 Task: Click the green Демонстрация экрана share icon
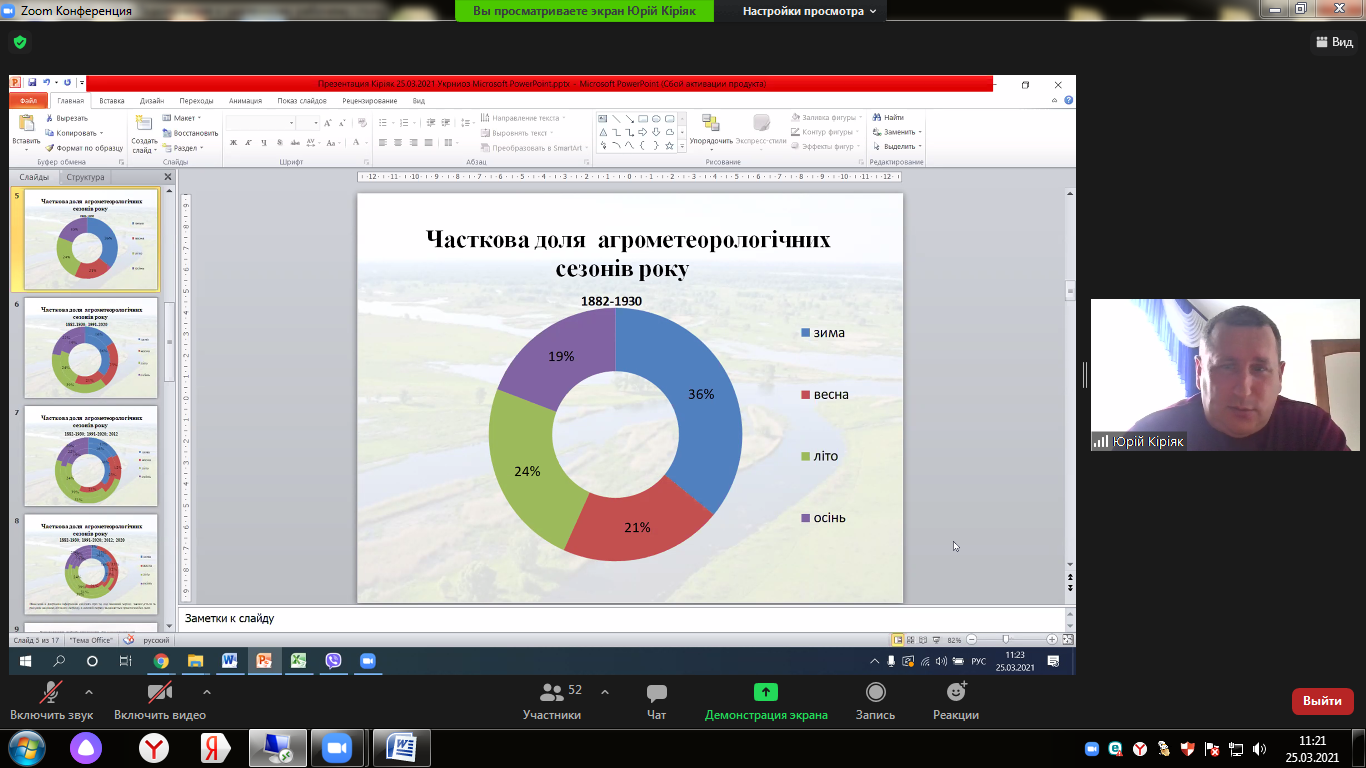pyautogui.click(x=765, y=692)
